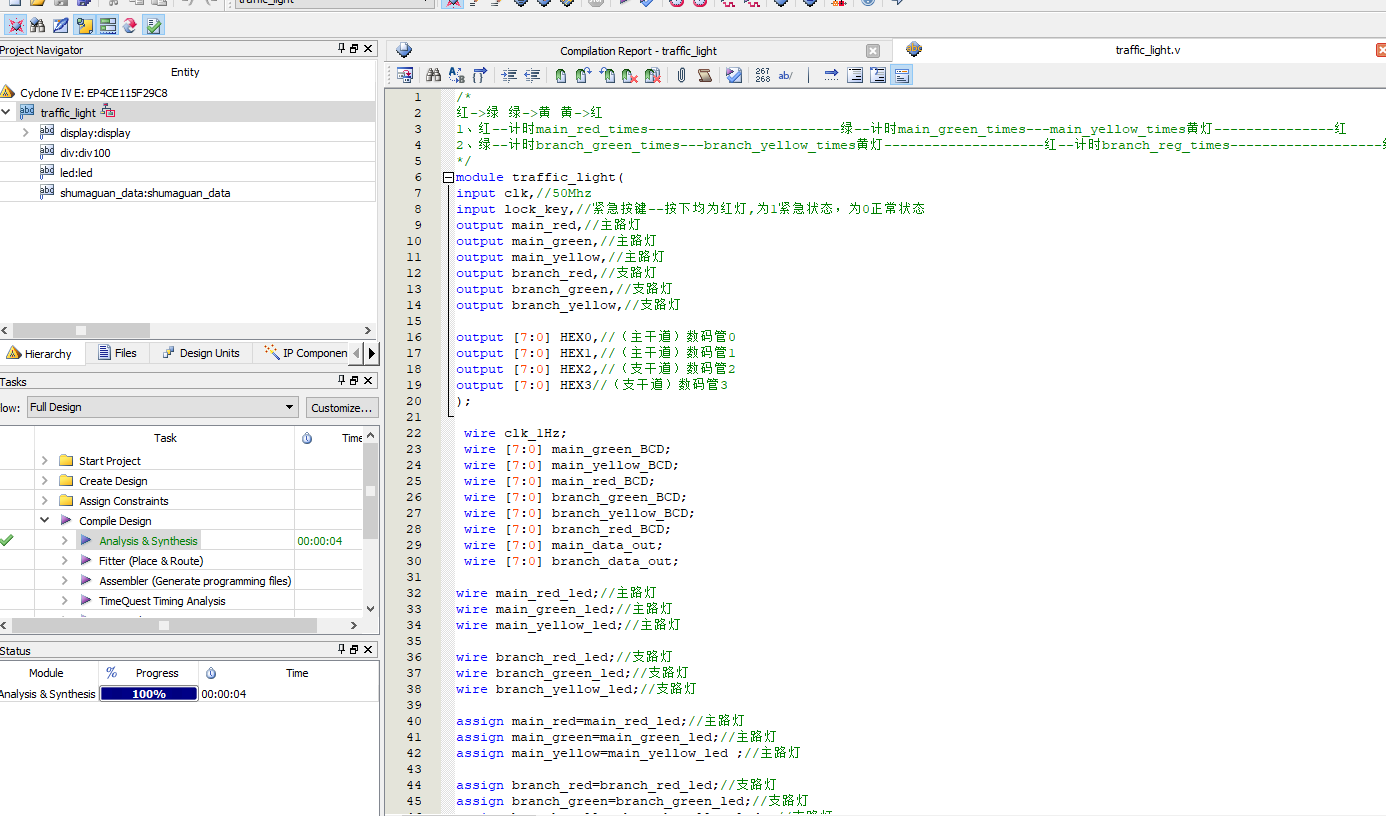This screenshot has width=1386, height=816.
Task: Click the green-checkmark page icon in the second toolbar row
Action: point(153,25)
